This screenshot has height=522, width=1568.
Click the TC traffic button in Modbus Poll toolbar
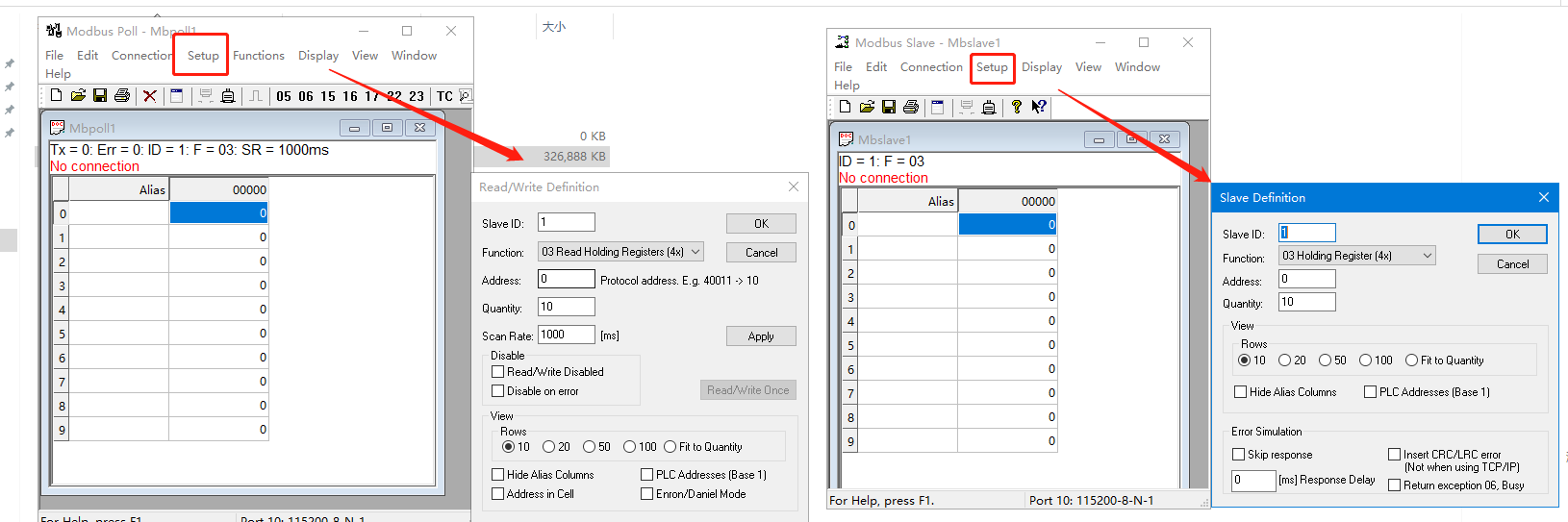(x=444, y=96)
